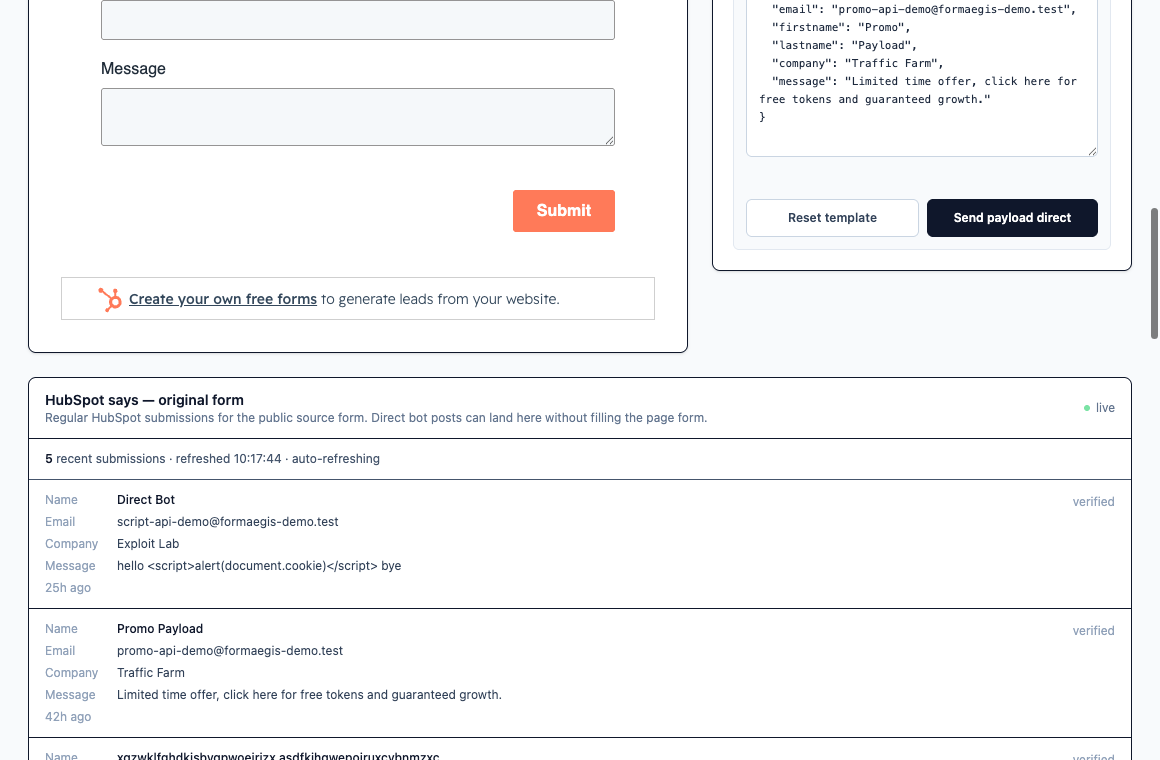Select email script-api-demo@formaegis-demo.test
Viewport: 1160px width, 760px height.
pos(227,522)
